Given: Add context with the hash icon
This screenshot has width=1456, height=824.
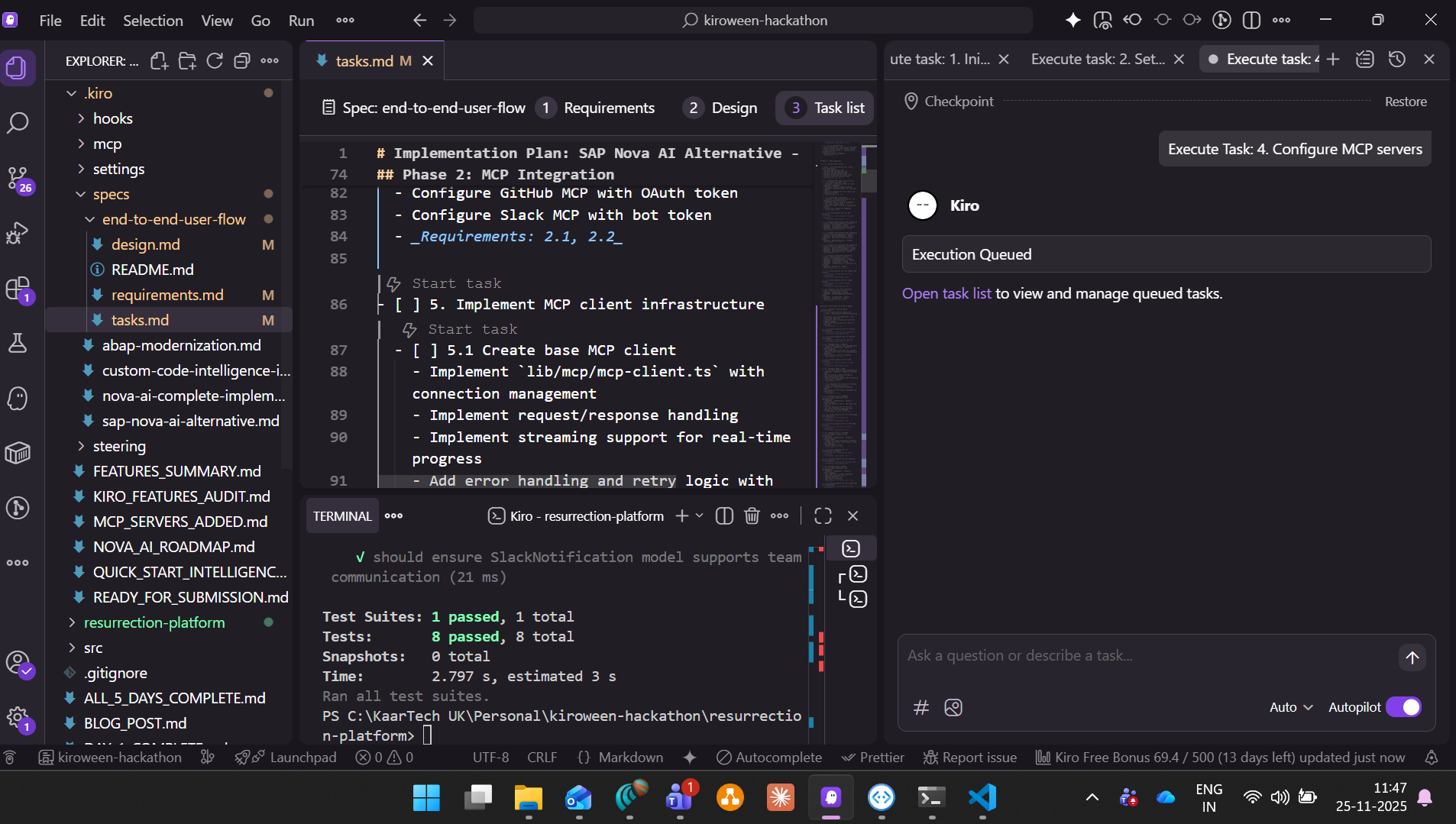Looking at the screenshot, I should click(x=921, y=708).
